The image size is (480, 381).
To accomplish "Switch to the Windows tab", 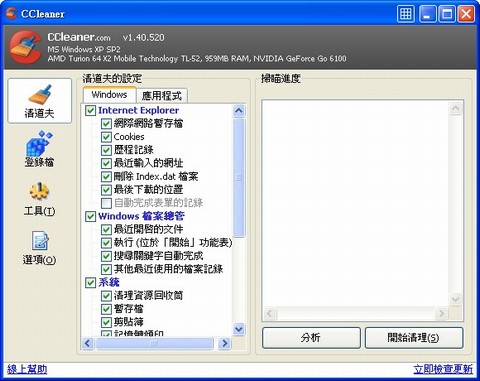I will point(109,95).
